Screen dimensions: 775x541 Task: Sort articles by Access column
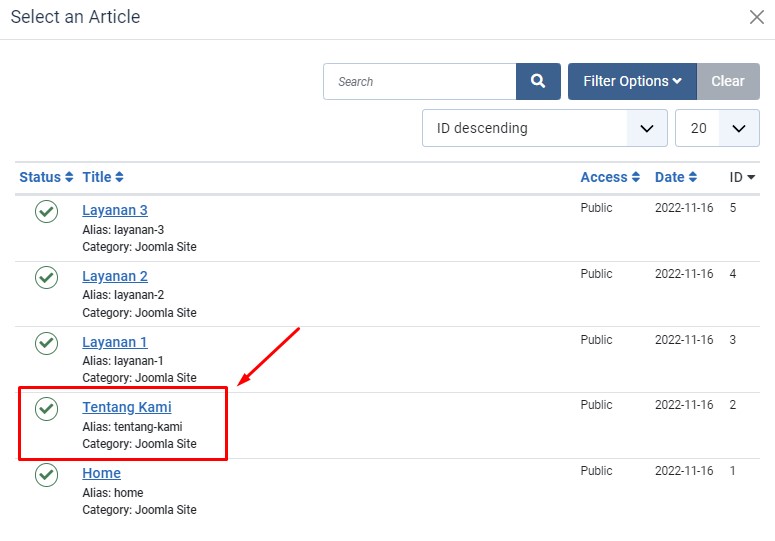610,177
